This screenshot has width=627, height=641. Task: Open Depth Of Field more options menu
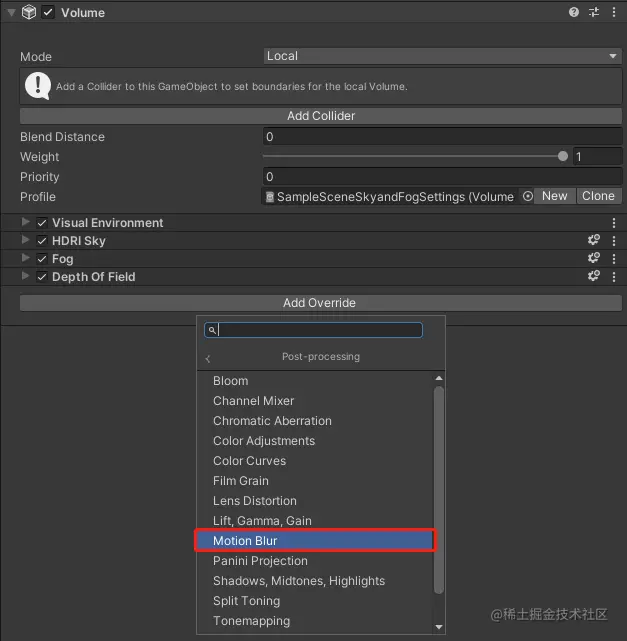pyautogui.click(x=614, y=277)
